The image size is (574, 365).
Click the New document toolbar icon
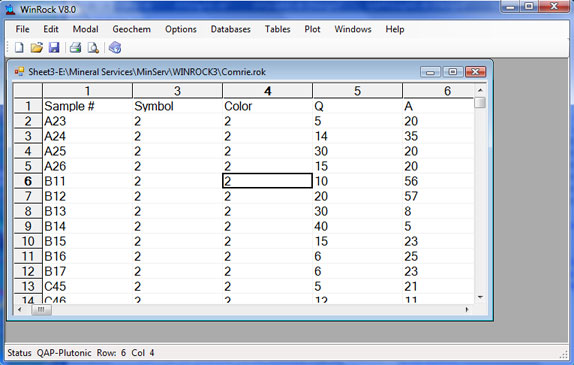tap(19, 48)
